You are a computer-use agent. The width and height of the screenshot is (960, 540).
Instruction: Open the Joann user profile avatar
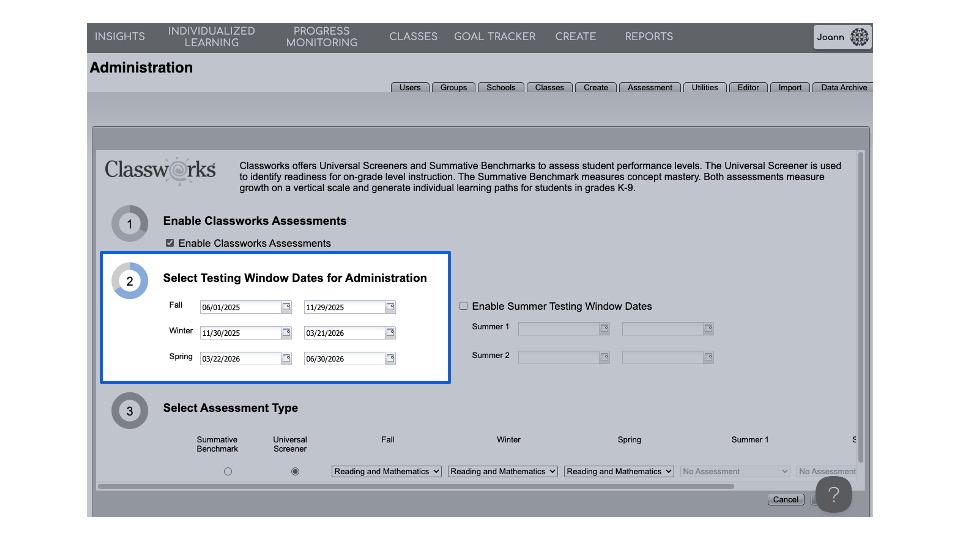pos(860,37)
